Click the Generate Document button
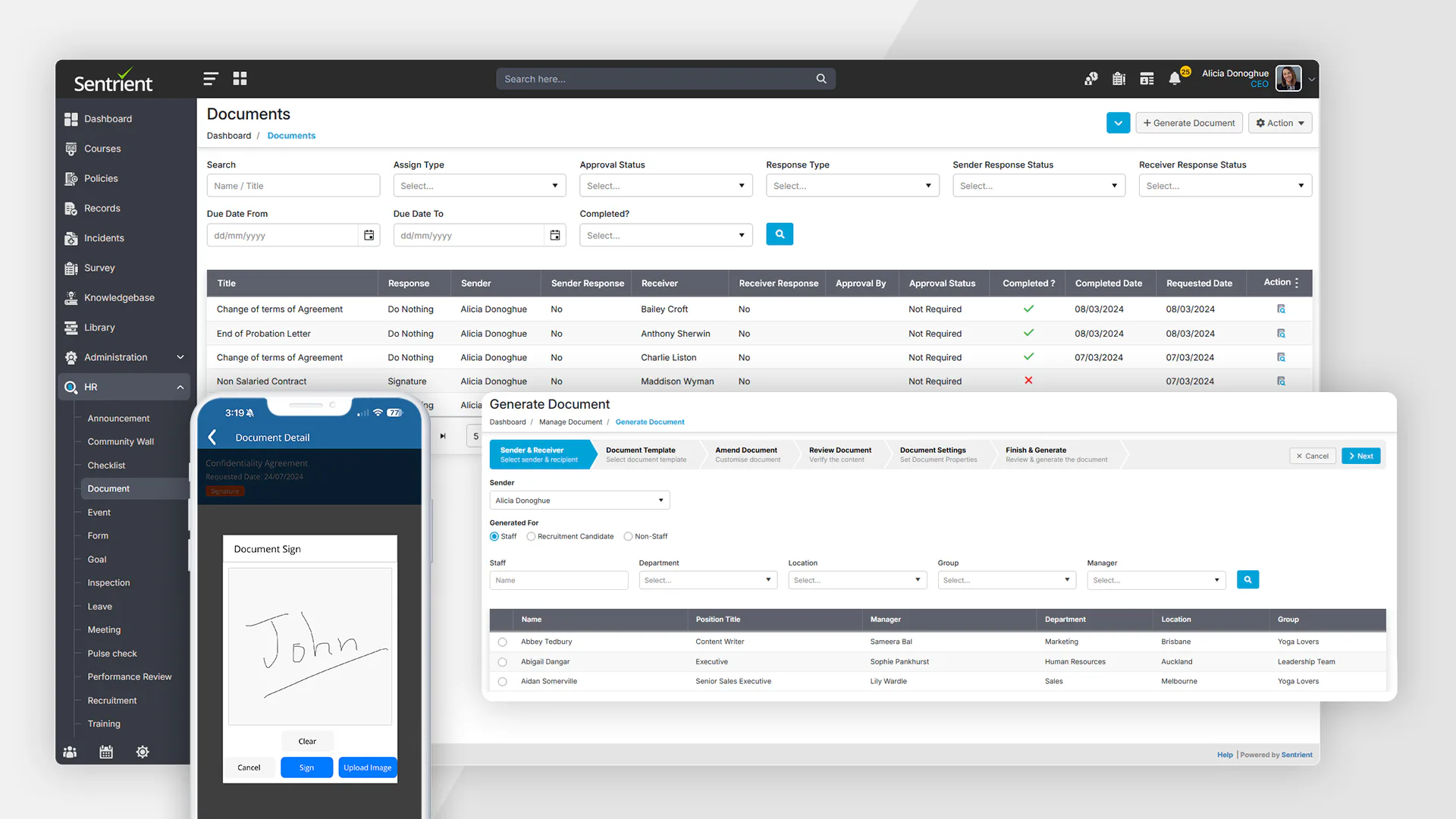The width and height of the screenshot is (1456, 819). (1188, 123)
